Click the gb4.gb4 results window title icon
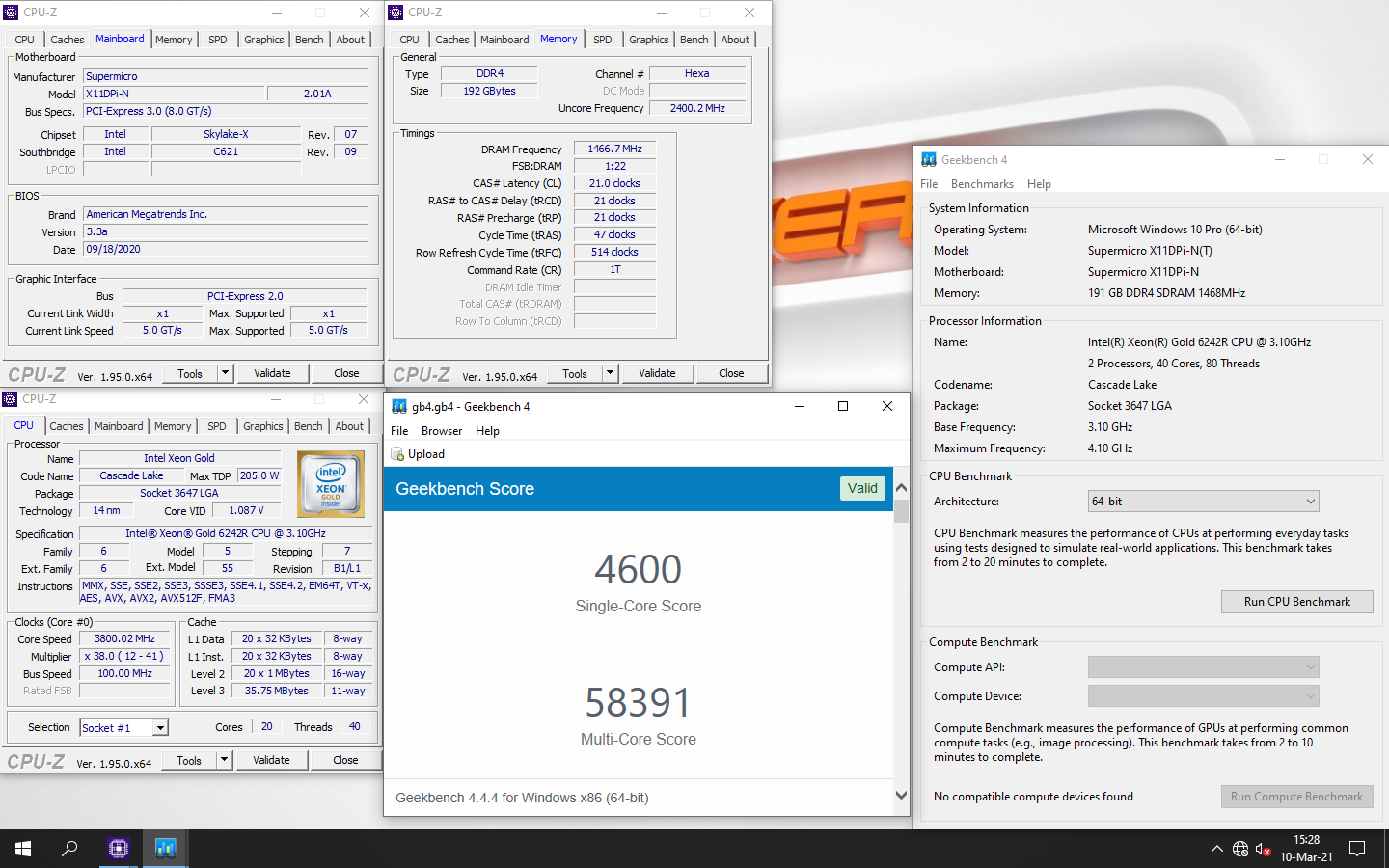1389x868 pixels. pyautogui.click(x=399, y=407)
